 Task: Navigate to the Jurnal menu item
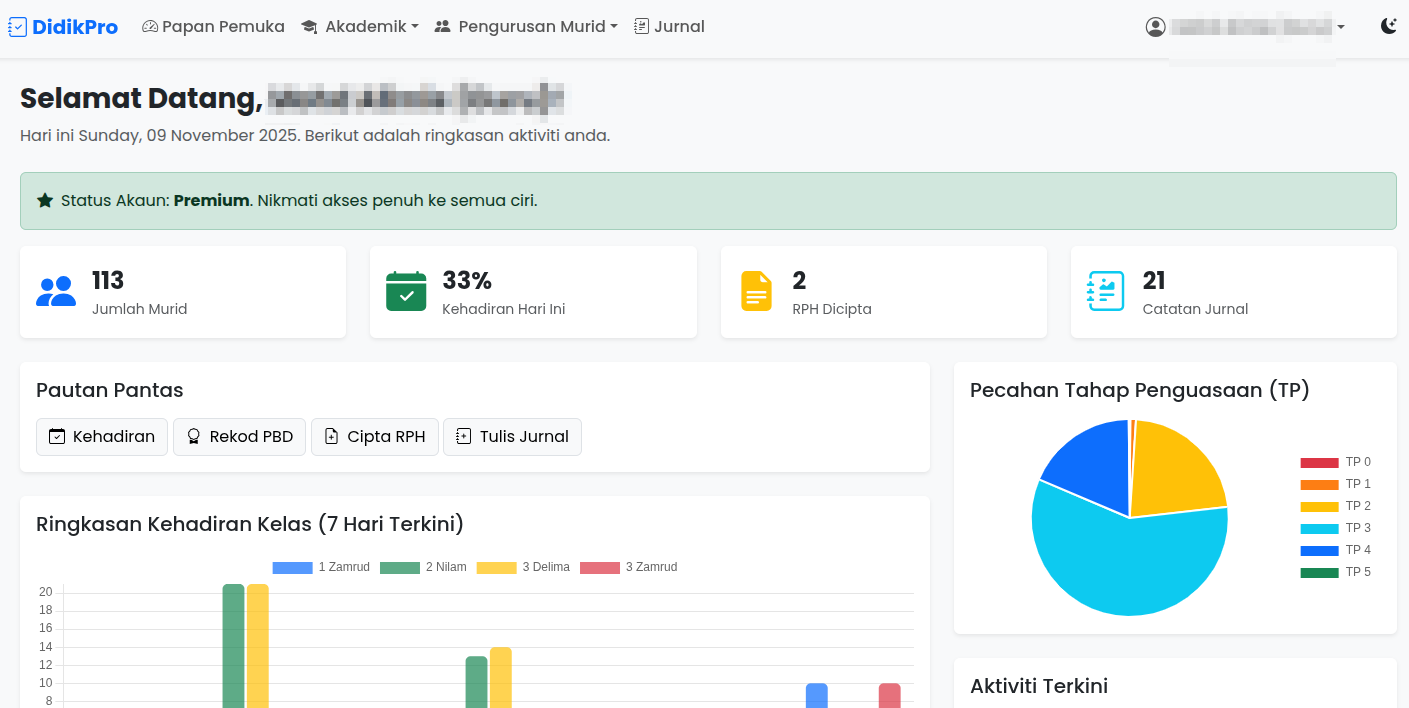point(669,26)
